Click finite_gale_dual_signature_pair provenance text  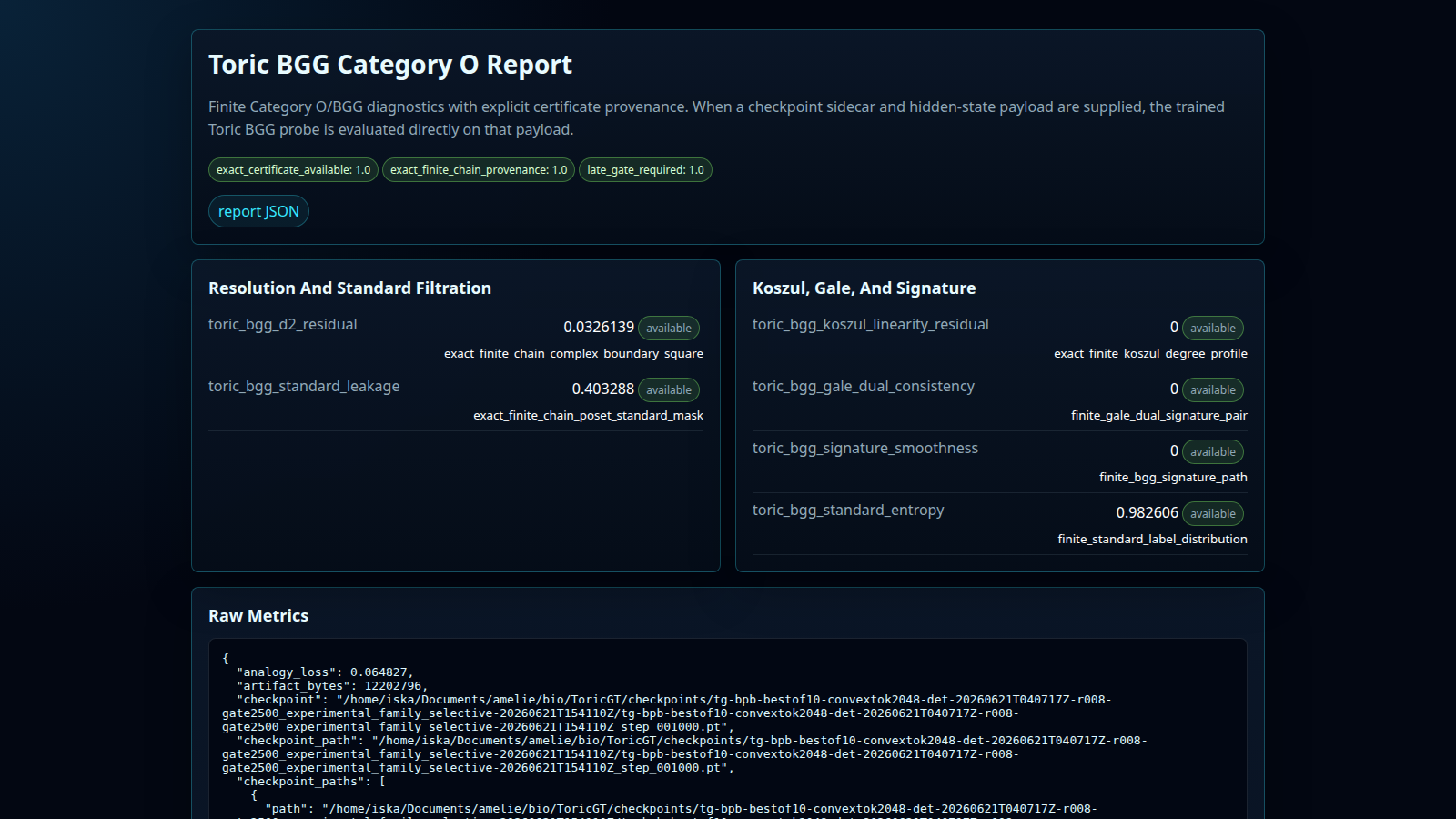[x=1158, y=416]
